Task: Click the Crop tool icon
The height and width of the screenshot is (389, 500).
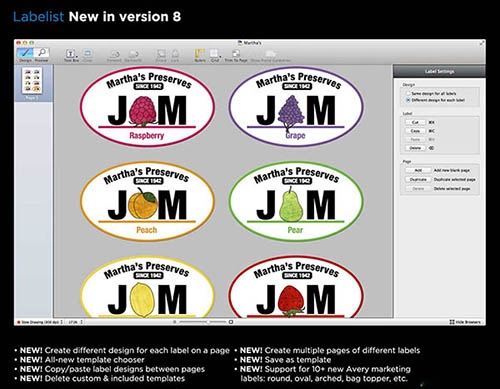Action: [x=88, y=53]
